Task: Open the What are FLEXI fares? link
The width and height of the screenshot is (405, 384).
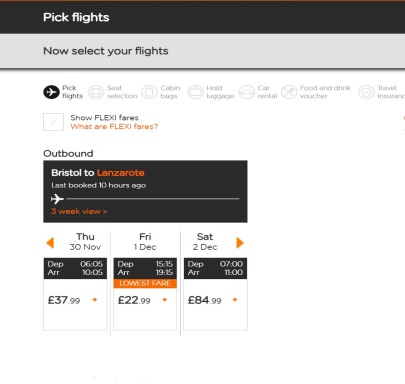Action: coord(114,127)
